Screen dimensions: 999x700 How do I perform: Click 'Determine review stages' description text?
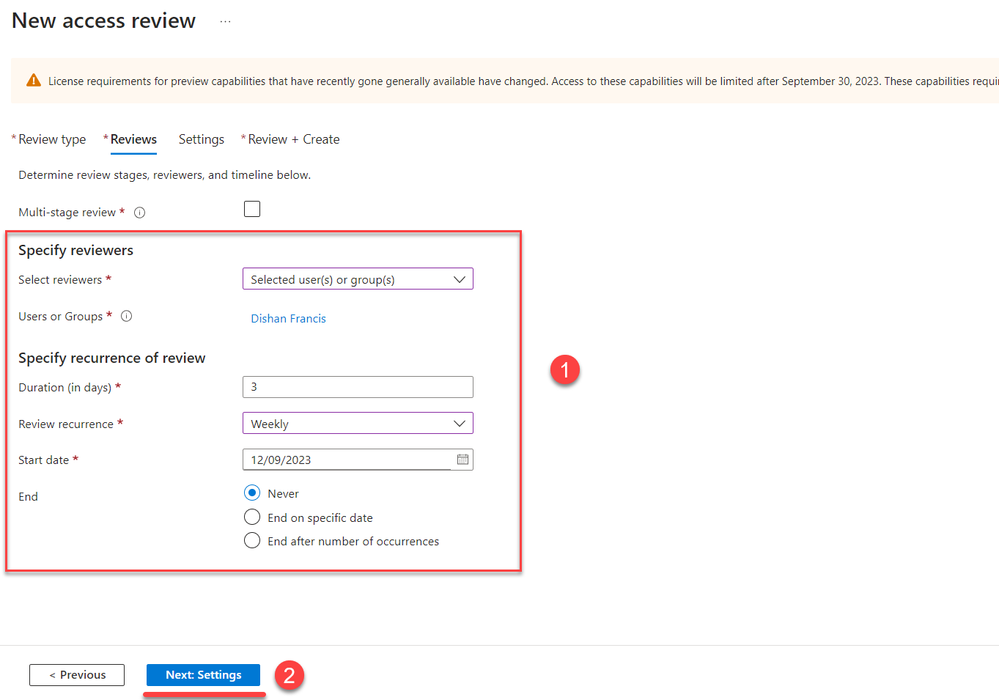164,175
